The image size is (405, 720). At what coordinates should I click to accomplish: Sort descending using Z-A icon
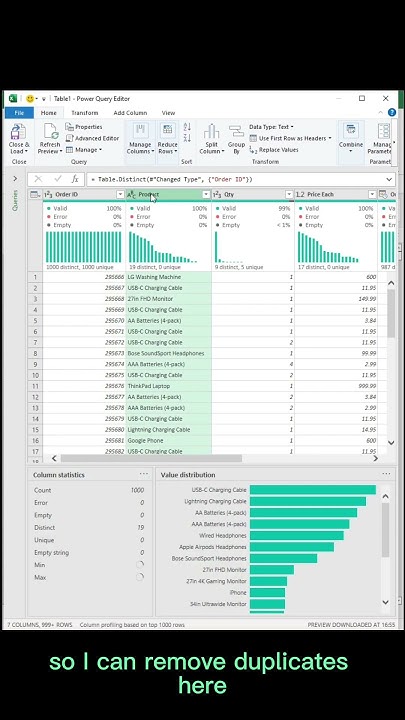click(187, 138)
